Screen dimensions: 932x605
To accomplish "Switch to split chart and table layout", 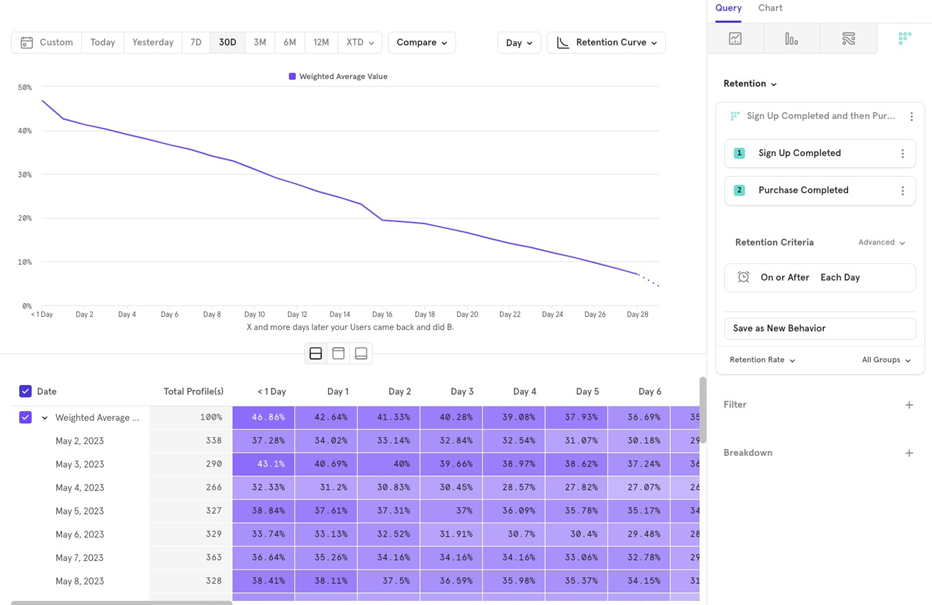I will click(316, 353).
